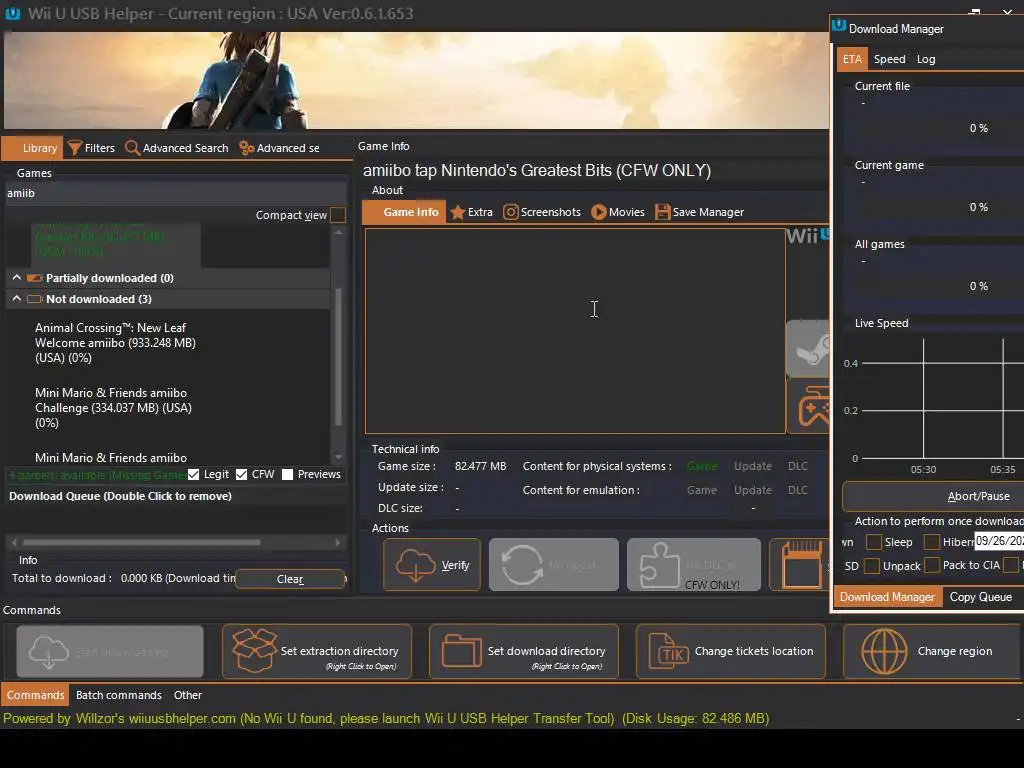Click the star icon for Extra
This screenshot has width=1024, height=768.
458,212
